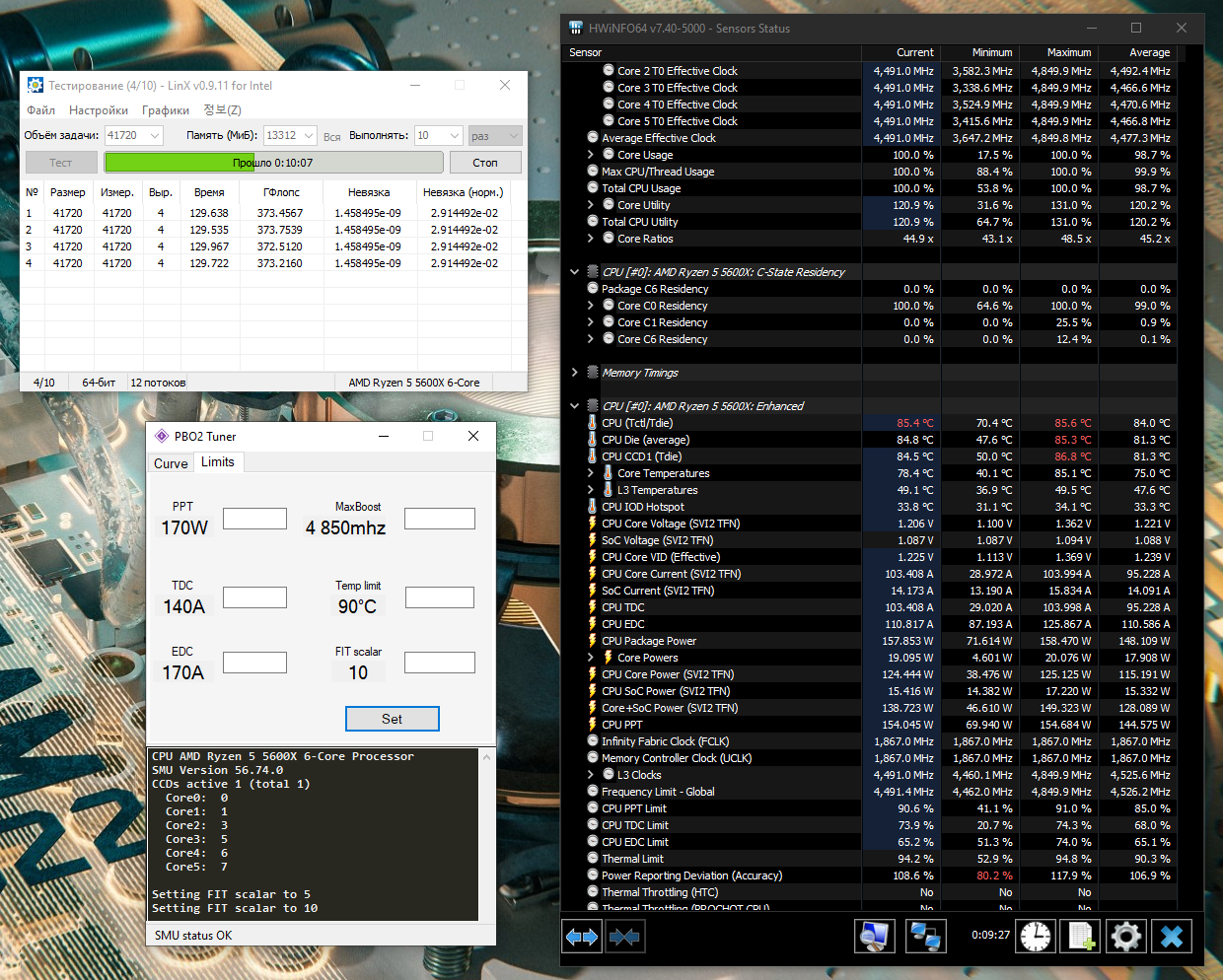Click the EDC input field
Image resolution: width=1223 pixels, height=980 pixels.
click(x=254, y=663)
